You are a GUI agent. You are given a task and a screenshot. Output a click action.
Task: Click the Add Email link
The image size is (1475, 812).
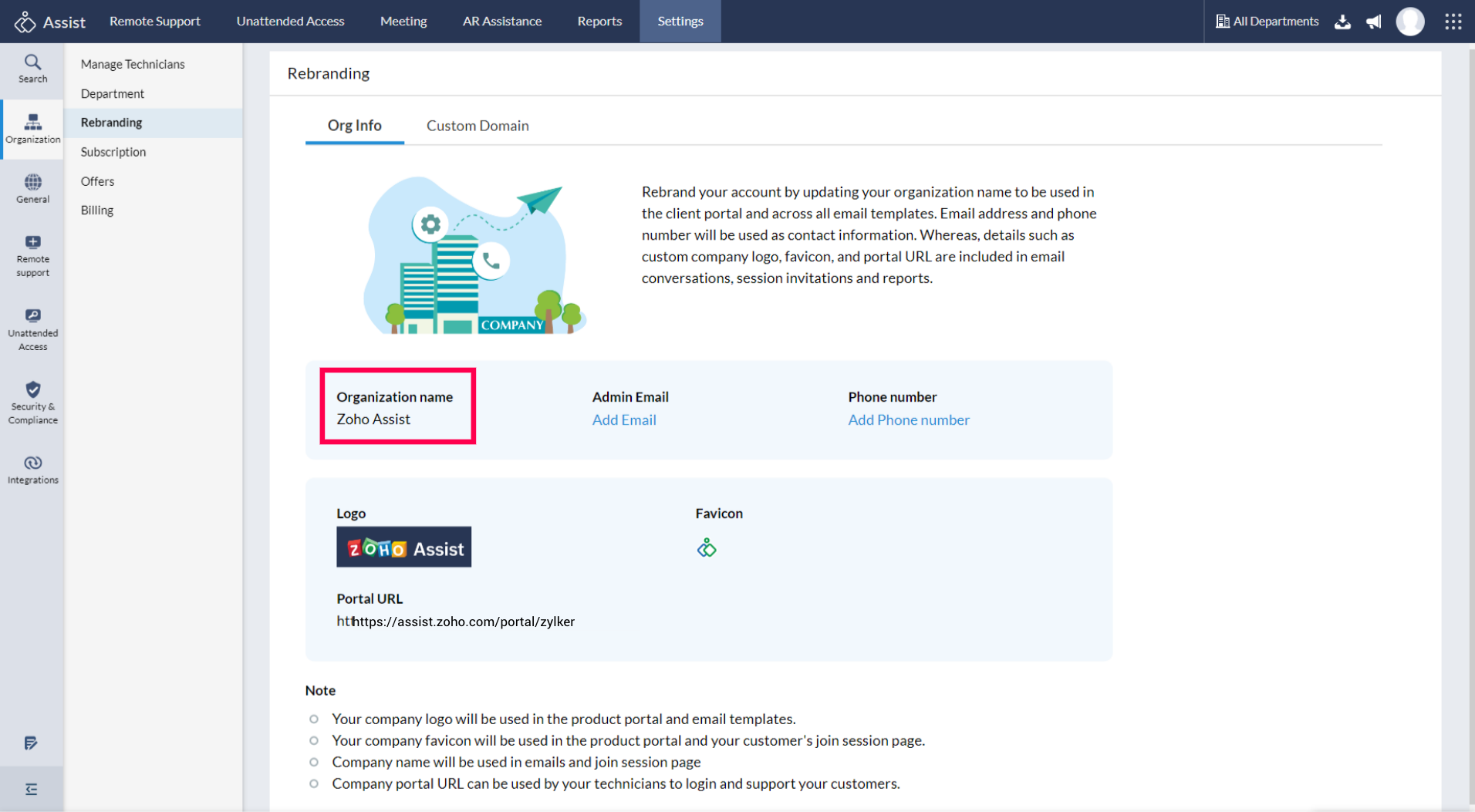click(624, 419)
